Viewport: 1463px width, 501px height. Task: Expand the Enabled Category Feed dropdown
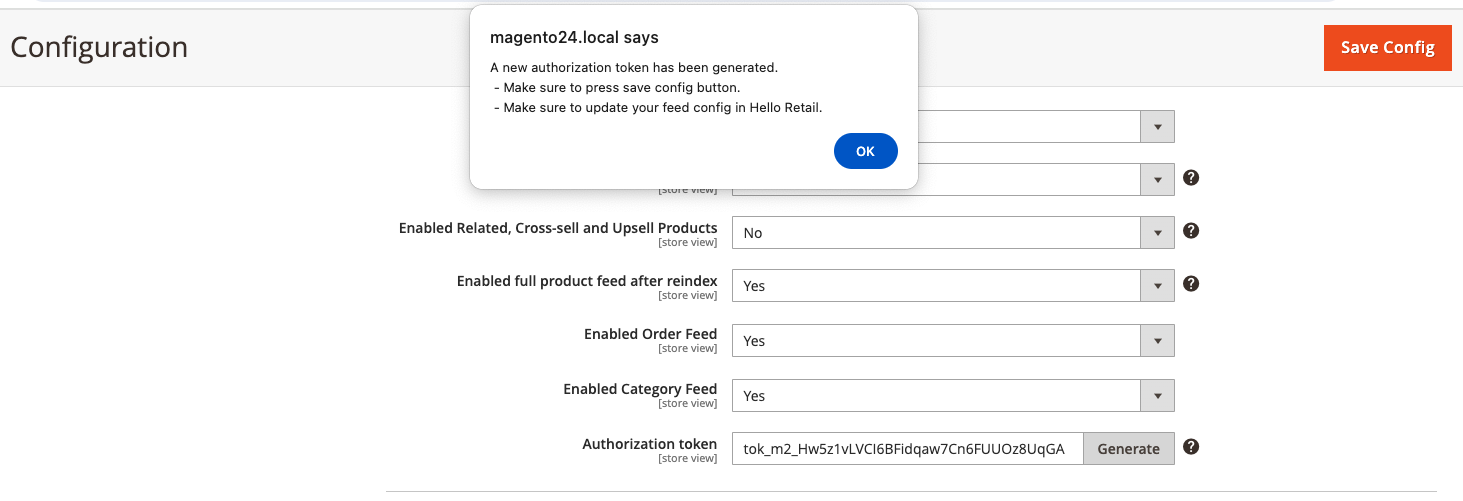[x=952, y=396]
